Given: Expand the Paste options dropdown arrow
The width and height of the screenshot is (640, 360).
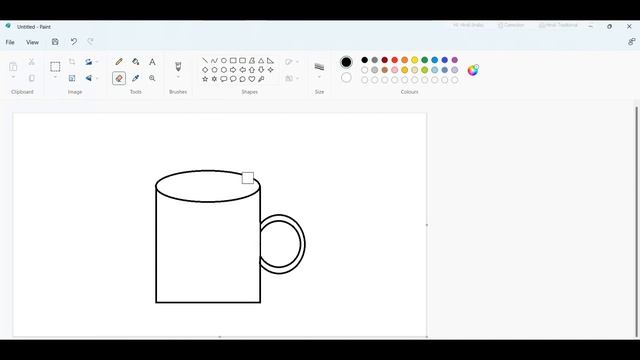Looking at the screenshot, I should [13, 77].
